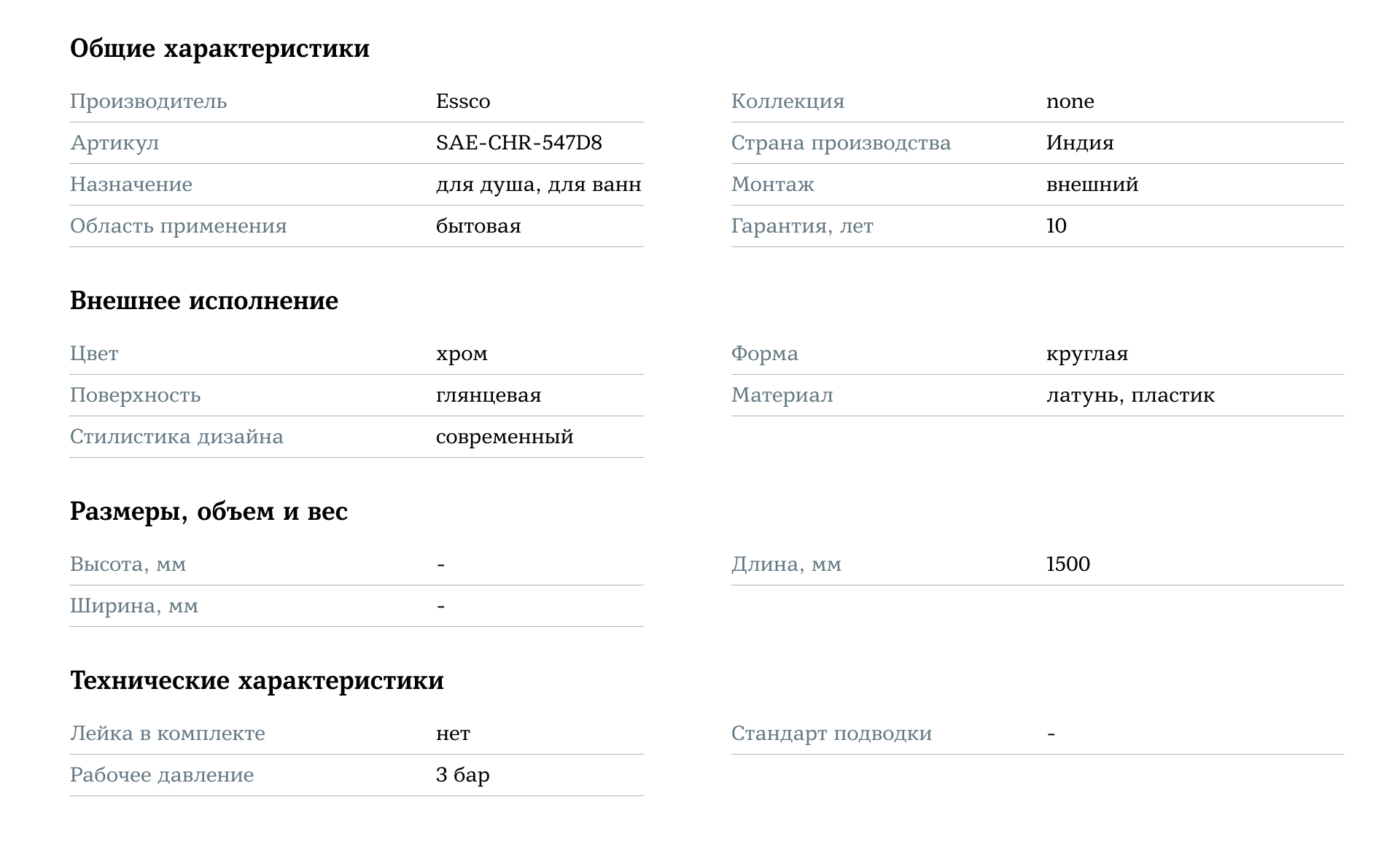Image resolution: width=1400 pixels, height=853 pixels.
Task: Click the 'глянцевая' surface value
Action: point(488,396)
